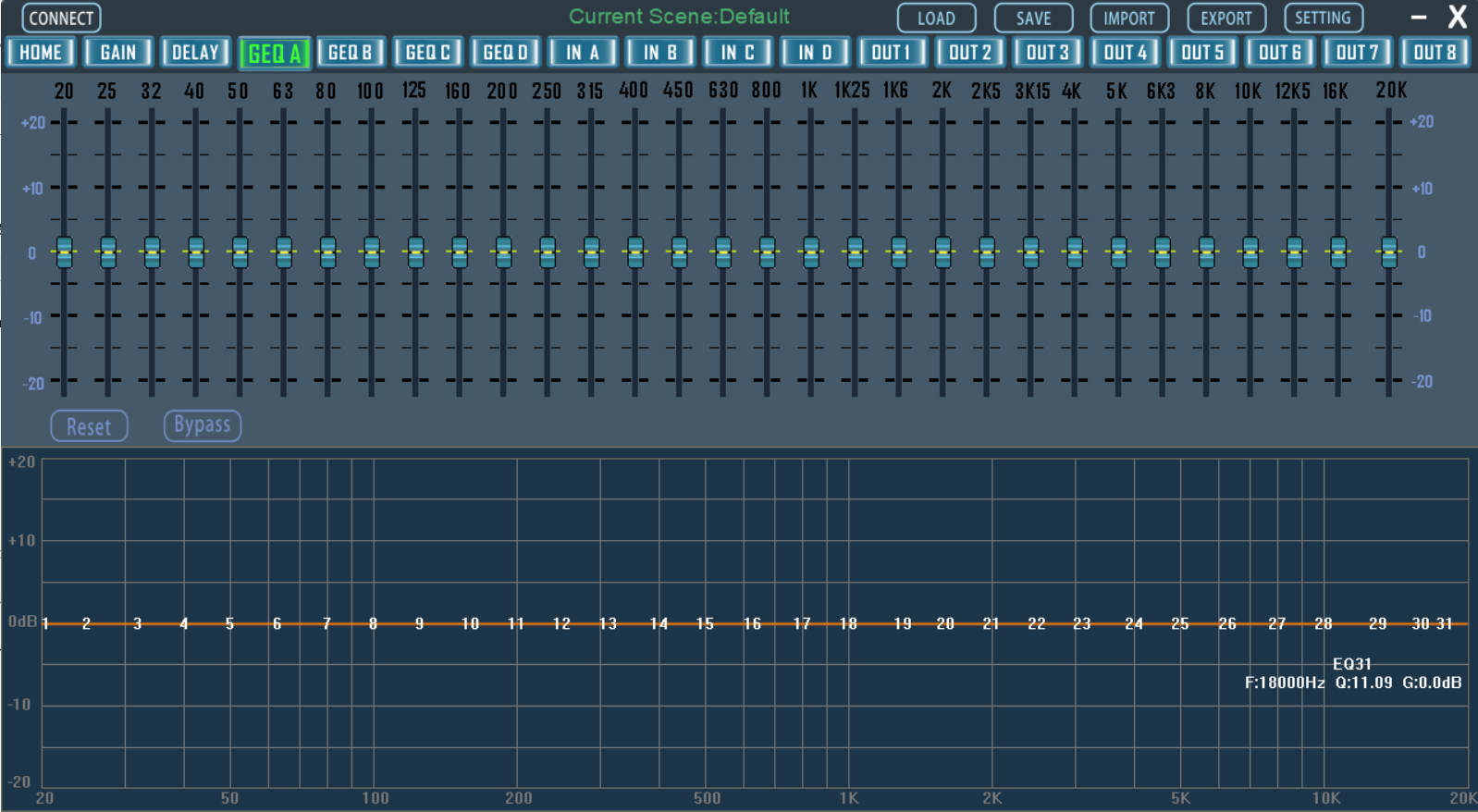Toggle the EQ Bypass button
The width and height of the screenshot is (1478, 812).
[202, 425]
